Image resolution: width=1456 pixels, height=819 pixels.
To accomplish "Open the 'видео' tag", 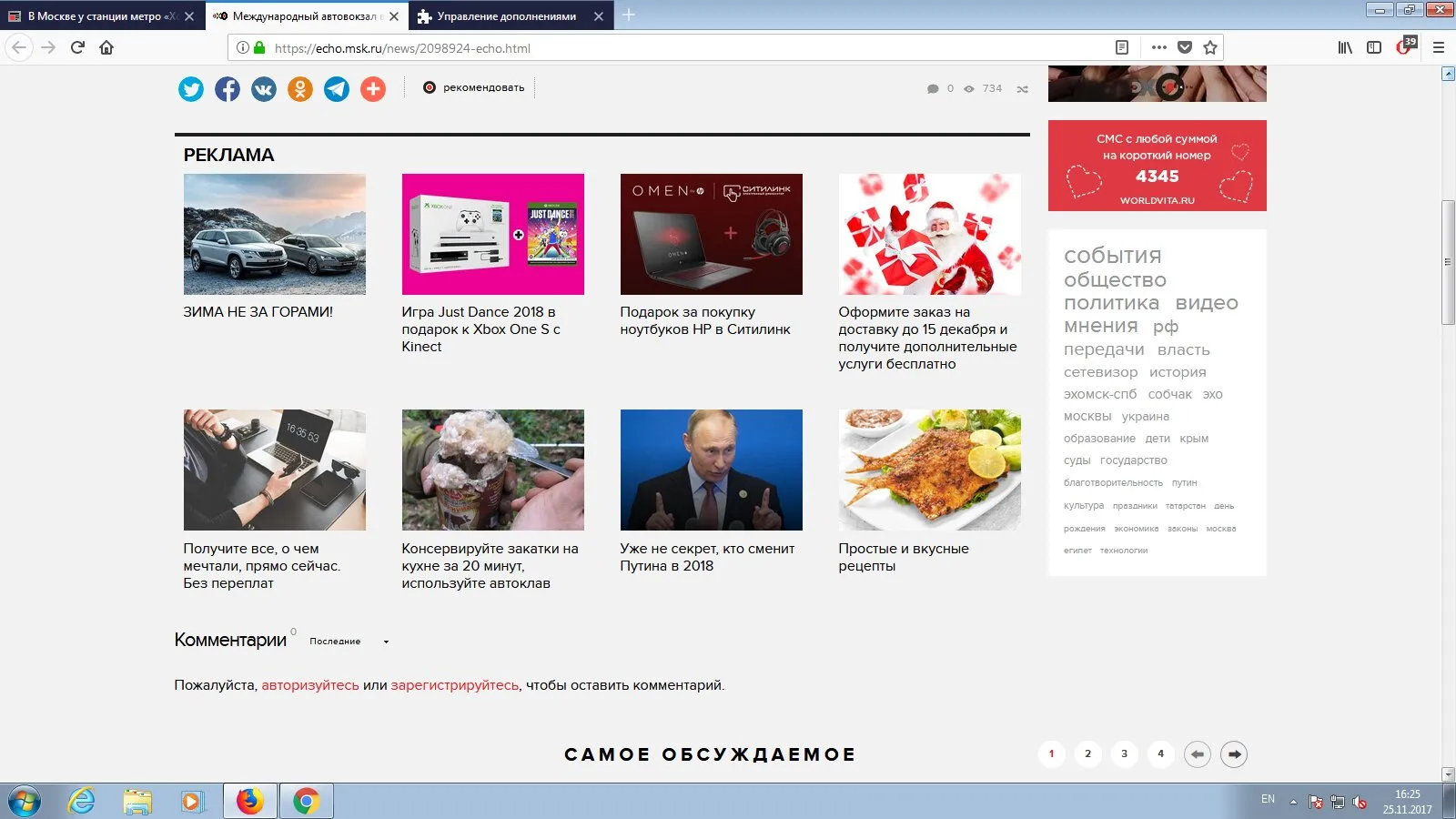I will 1207,303.
